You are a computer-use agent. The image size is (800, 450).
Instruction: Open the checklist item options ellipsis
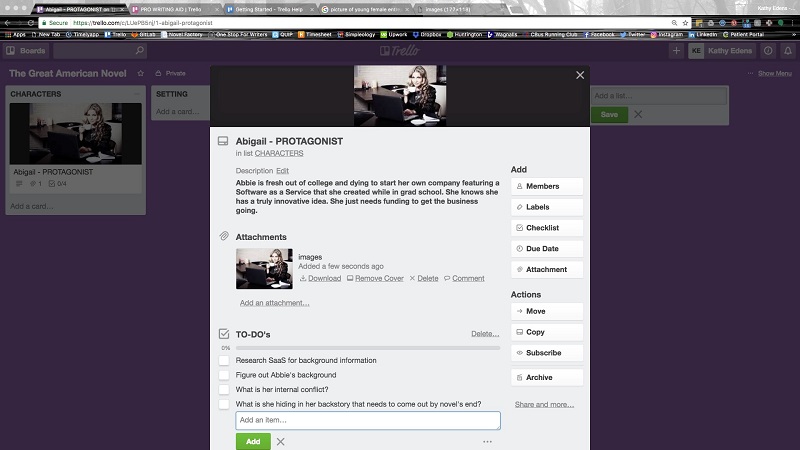(487, 442)
